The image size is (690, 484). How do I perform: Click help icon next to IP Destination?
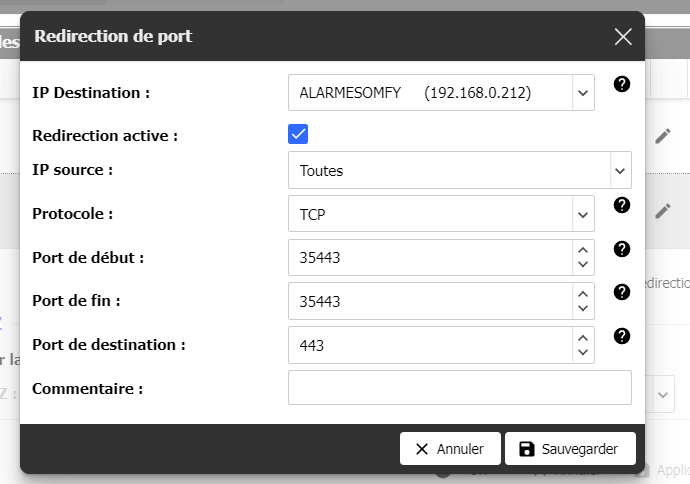point(621,84)
